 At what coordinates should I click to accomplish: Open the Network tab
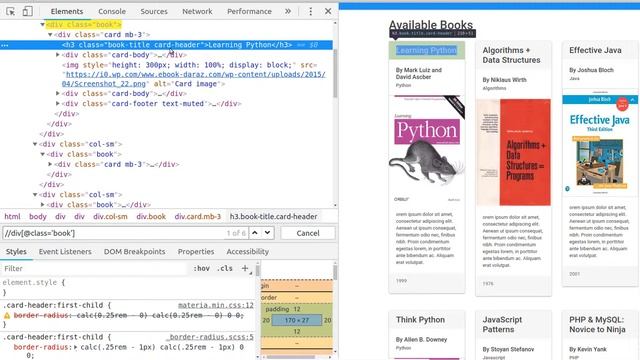(x=197, y=11)
